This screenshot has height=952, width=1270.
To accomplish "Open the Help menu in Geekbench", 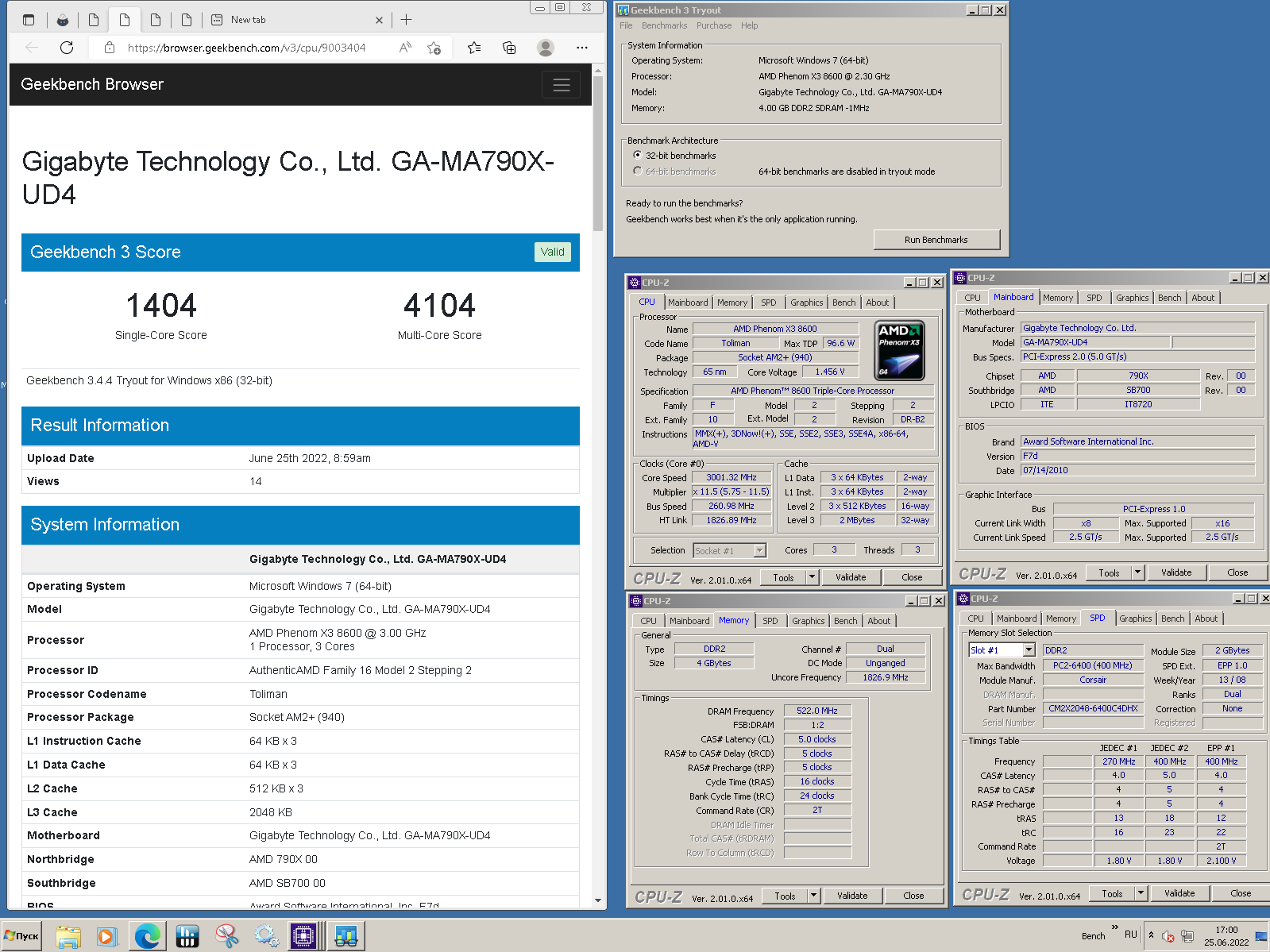I will (x=749, y=25).
